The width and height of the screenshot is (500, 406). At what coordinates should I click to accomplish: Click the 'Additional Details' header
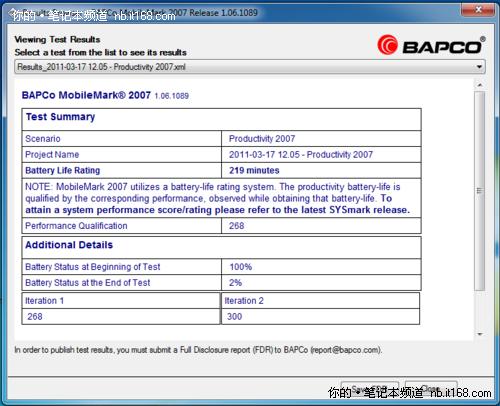69,245
